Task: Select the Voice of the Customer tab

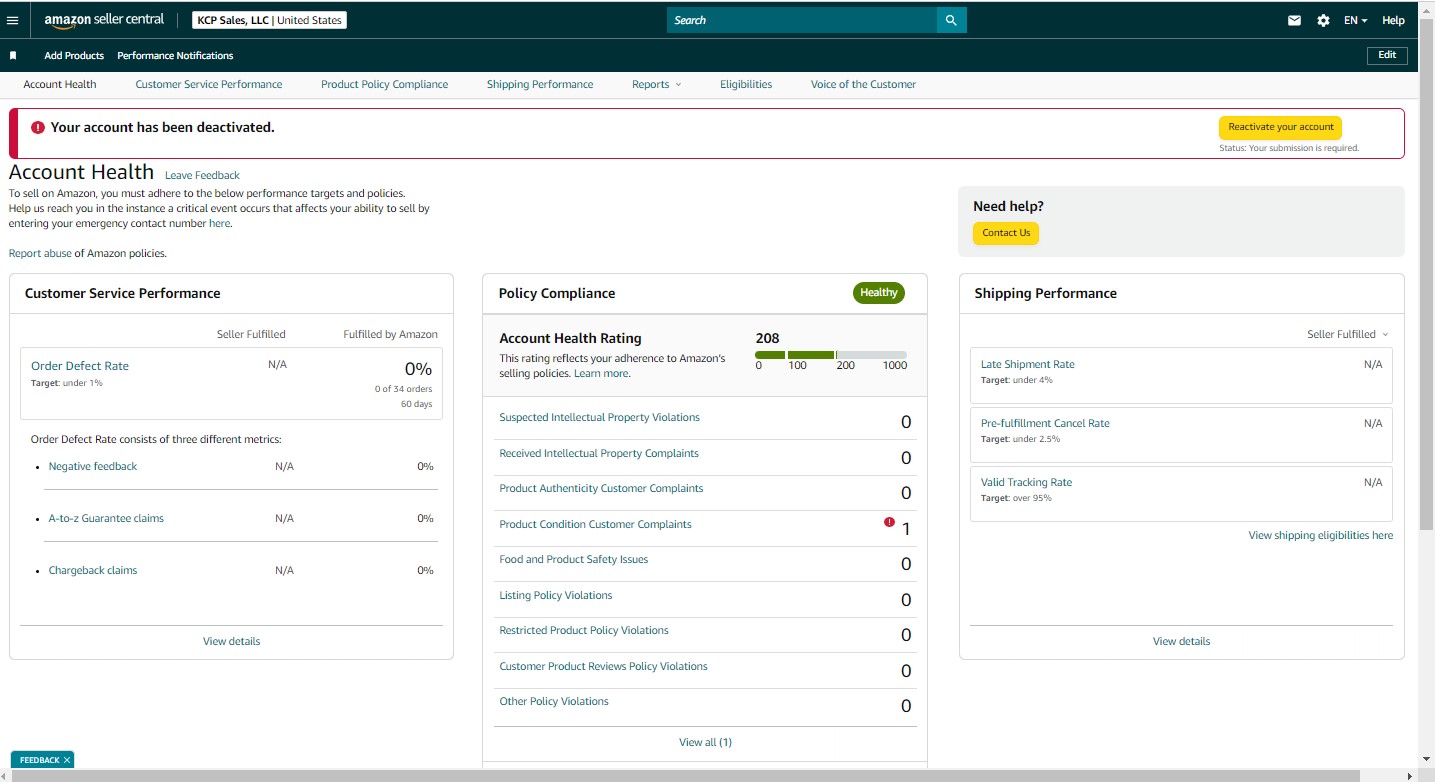Action: 863,84
